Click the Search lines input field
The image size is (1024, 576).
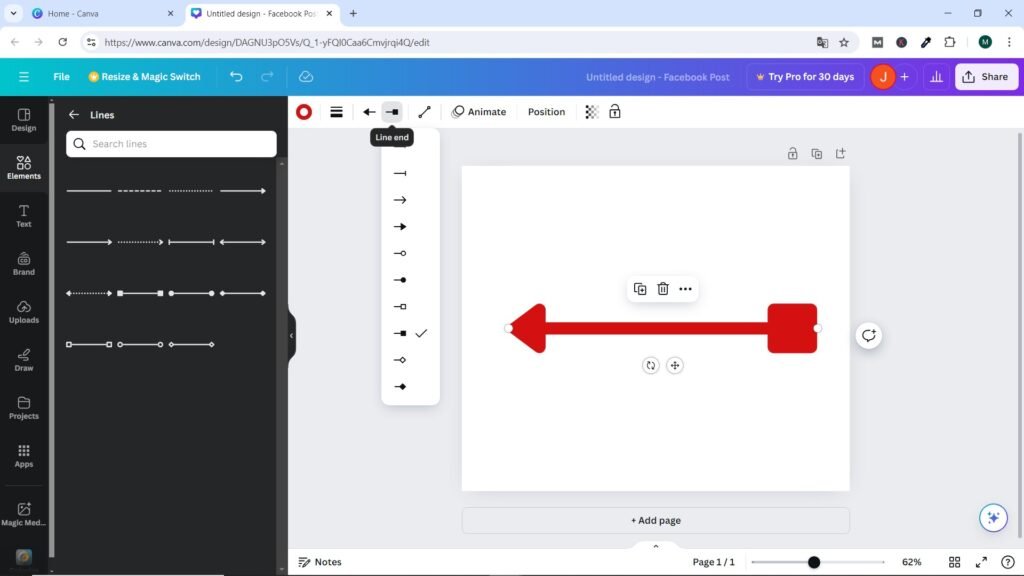tap(180, 144)
